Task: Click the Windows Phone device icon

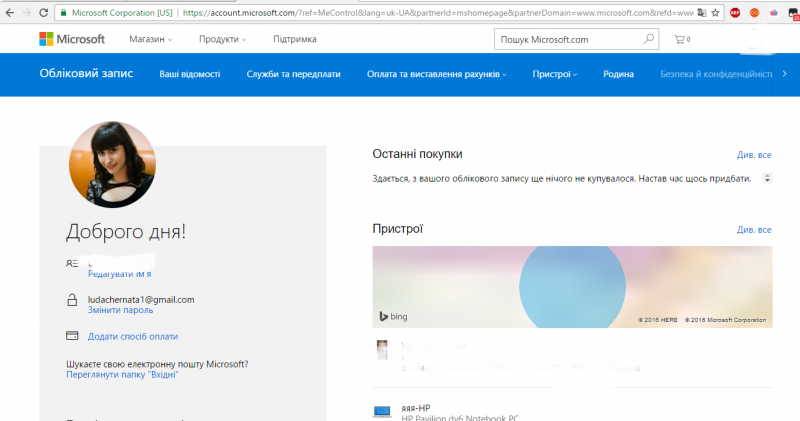Action: tap(382, 350)
